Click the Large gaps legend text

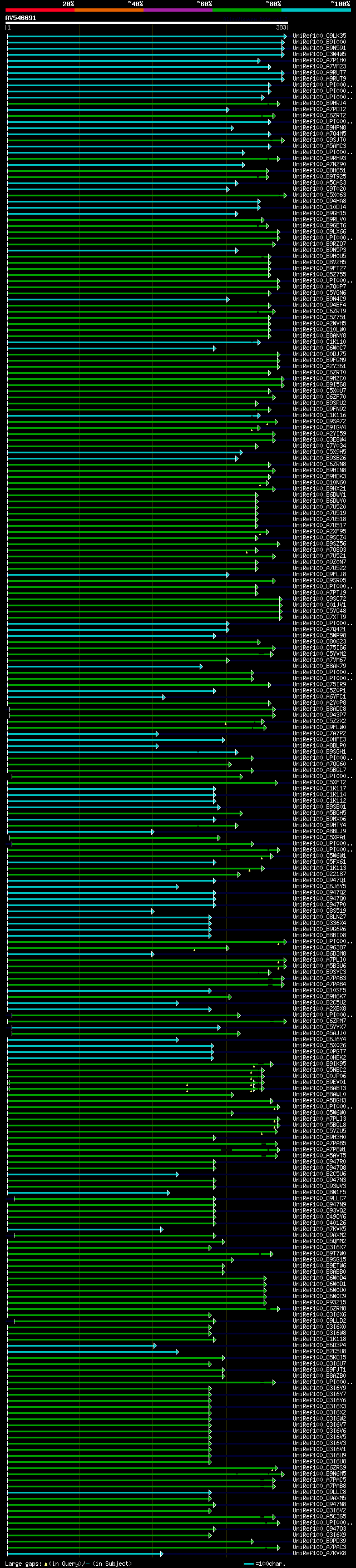tap(68, 1563)
